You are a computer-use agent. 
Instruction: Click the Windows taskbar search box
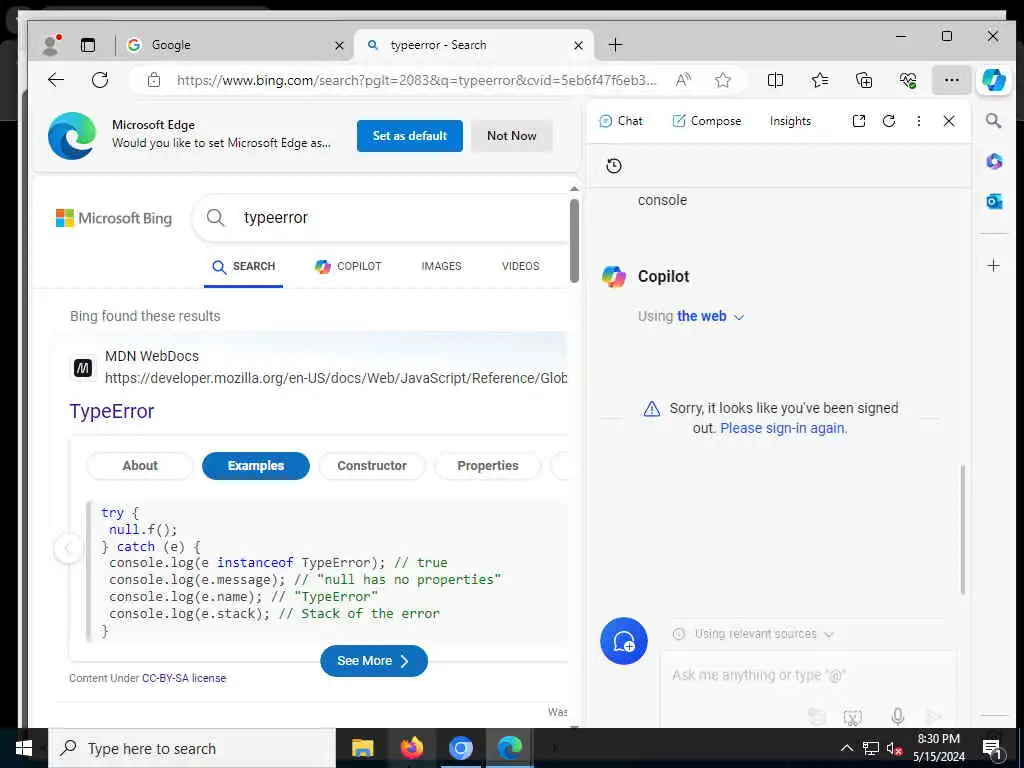192,748
